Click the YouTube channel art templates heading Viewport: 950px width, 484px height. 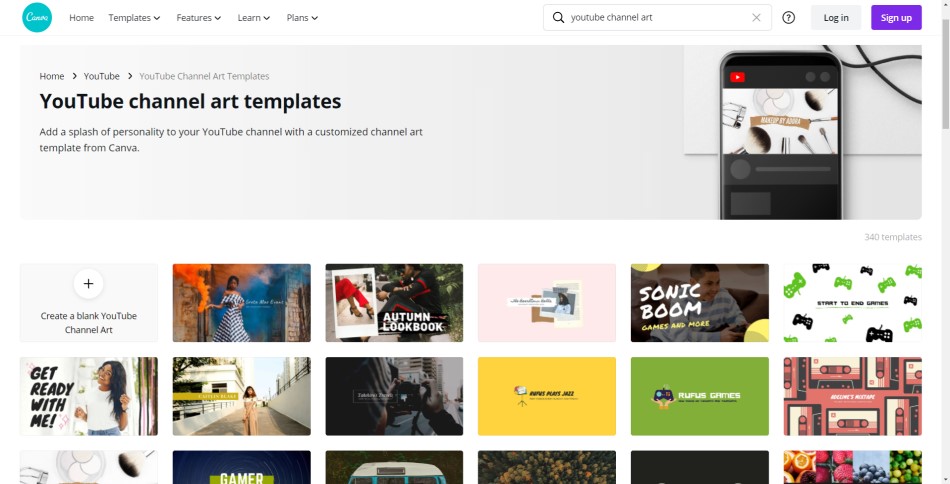pyautogui.click(x=190, y=101)
